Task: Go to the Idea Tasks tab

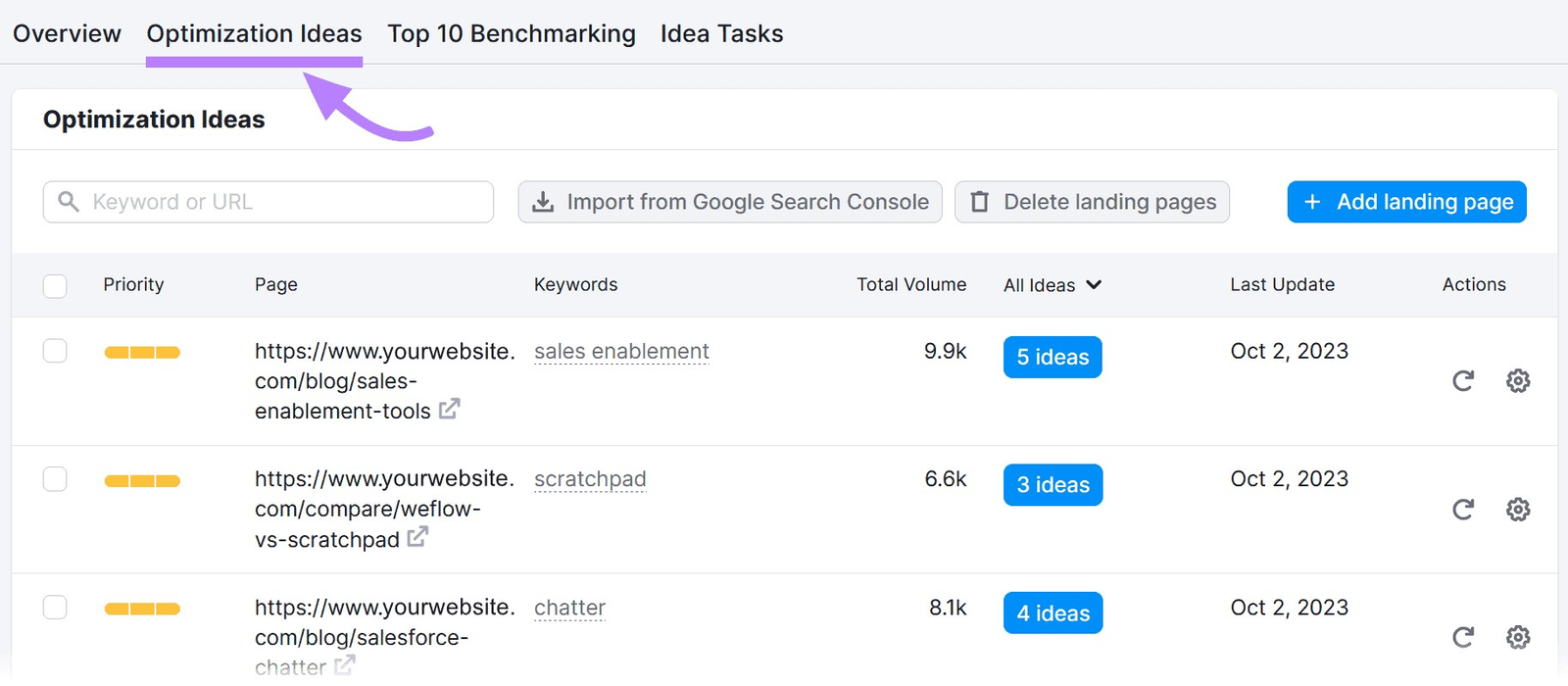Action: coord(722,33)
